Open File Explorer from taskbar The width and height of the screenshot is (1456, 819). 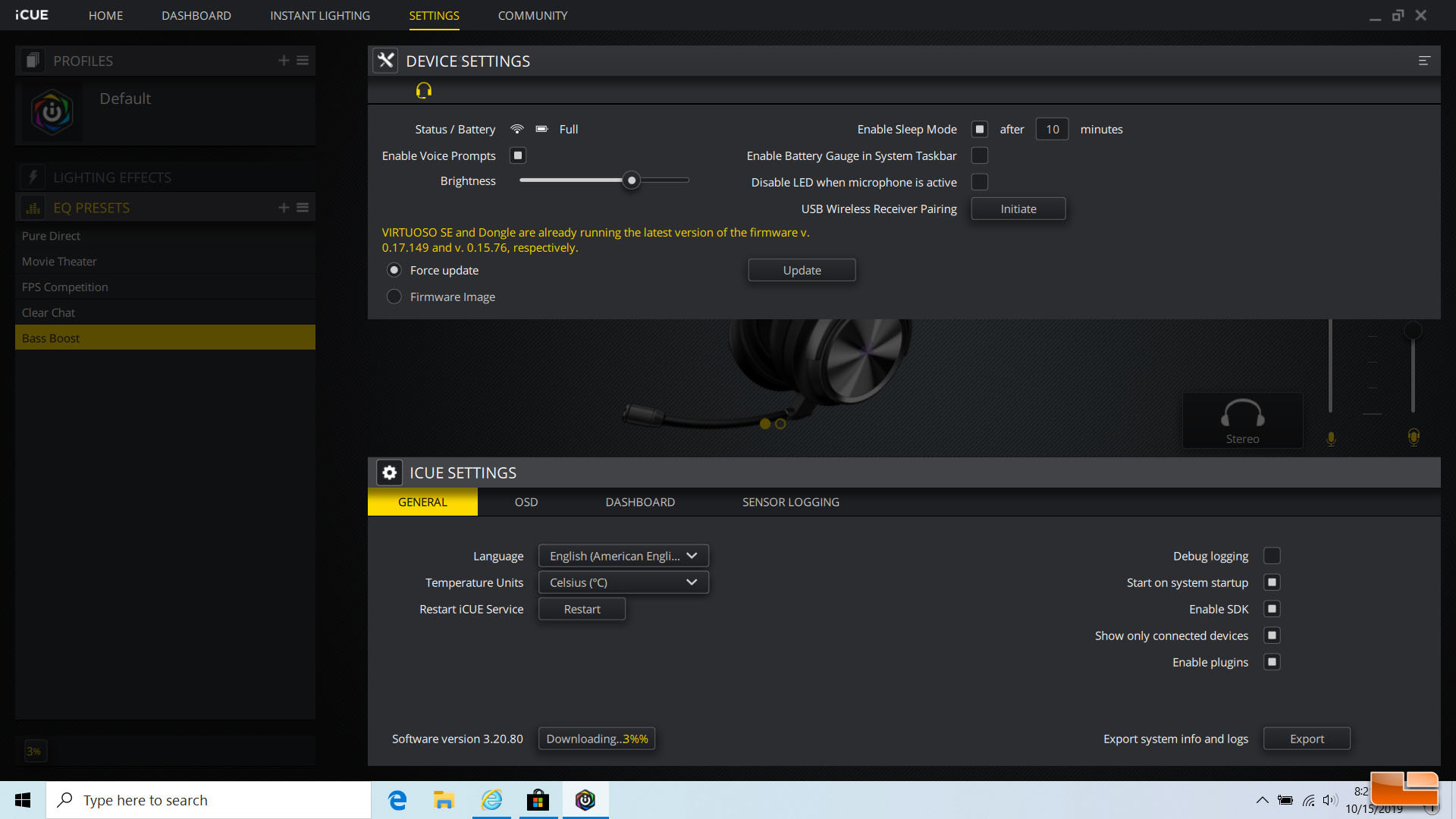444,800
